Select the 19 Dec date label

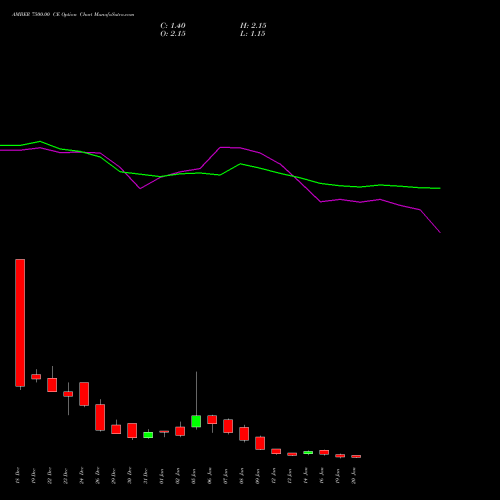point(34,476)
